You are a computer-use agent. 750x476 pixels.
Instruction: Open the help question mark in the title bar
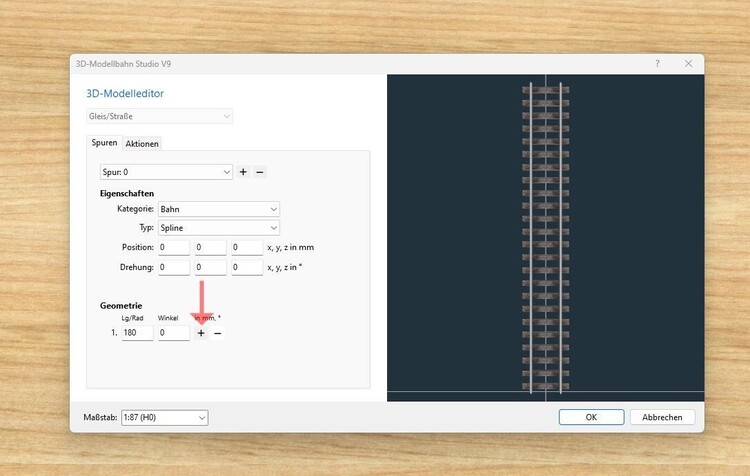657,64
